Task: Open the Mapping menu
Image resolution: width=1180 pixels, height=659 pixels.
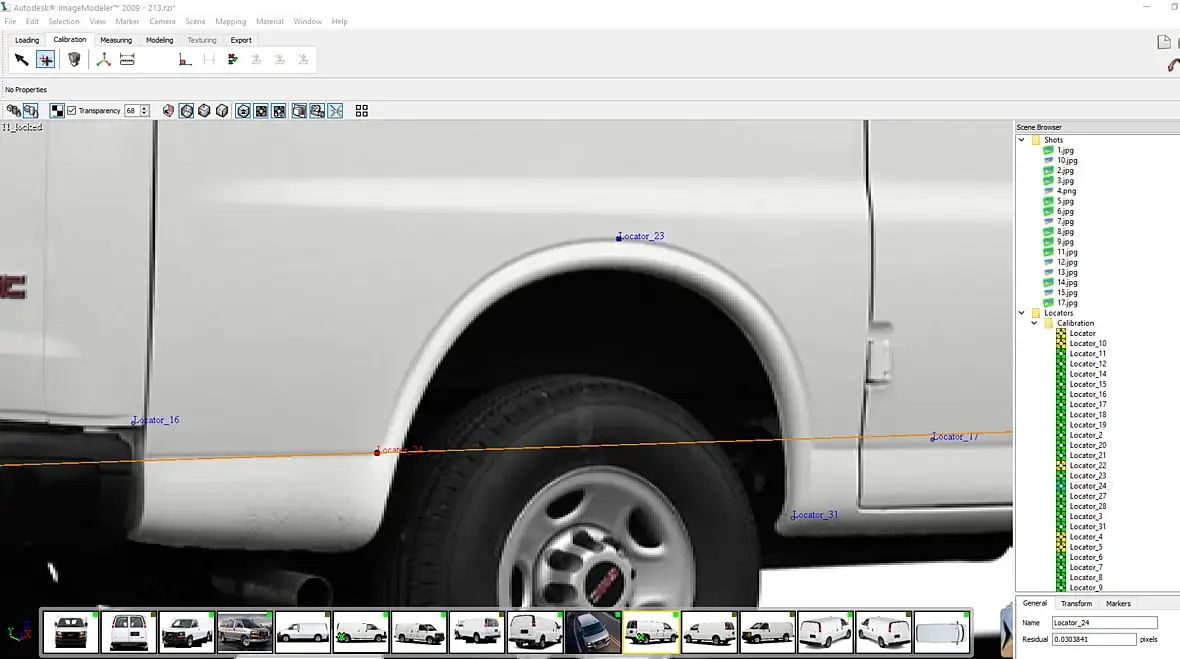Action: point(230,21)
